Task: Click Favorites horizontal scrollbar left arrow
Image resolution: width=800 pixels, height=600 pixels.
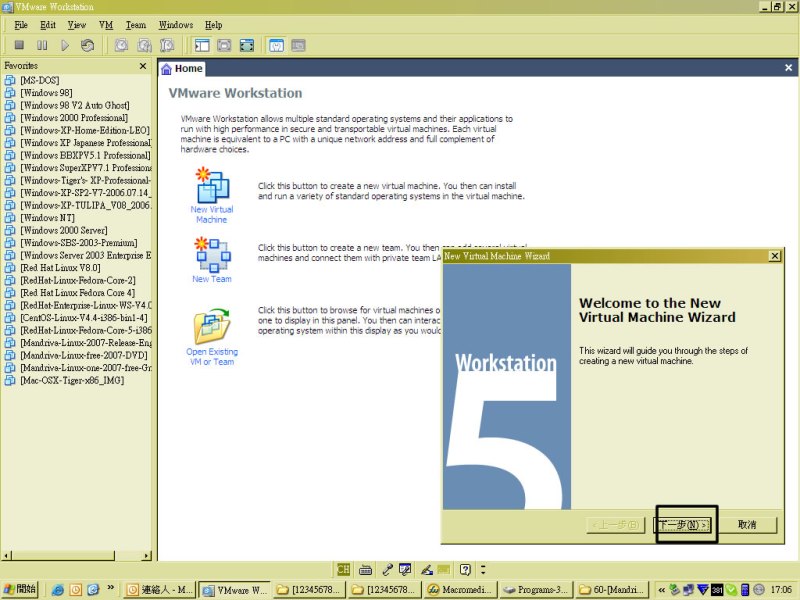Action: pos(6,555)
